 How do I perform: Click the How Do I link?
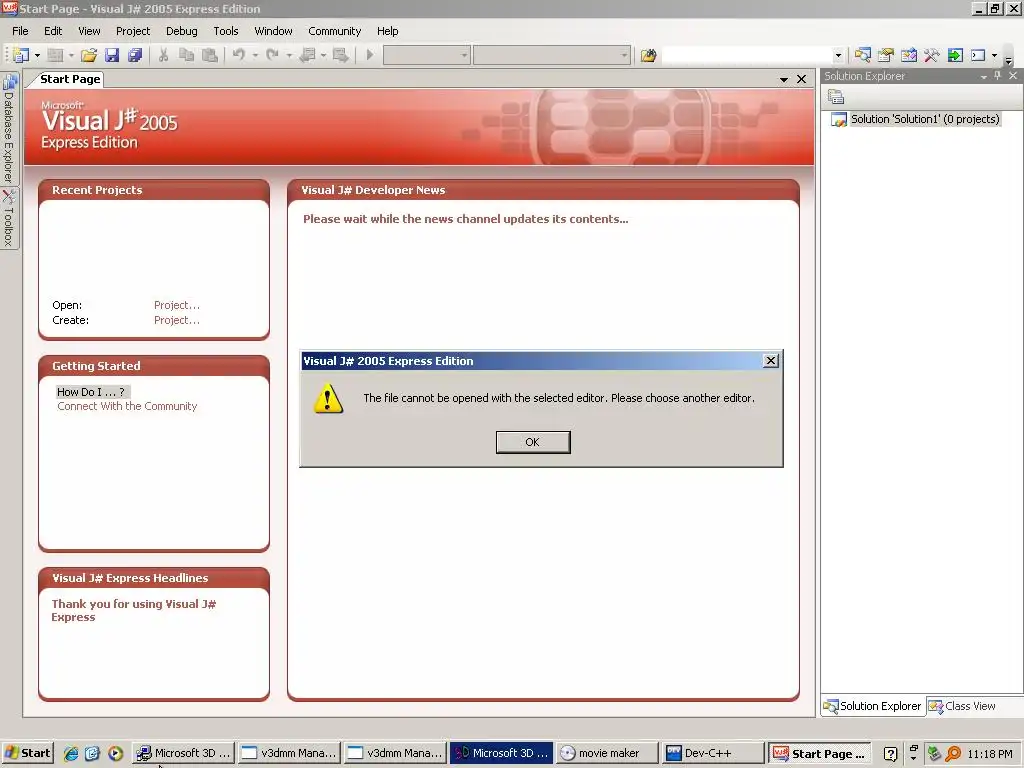tap(91, 392)
